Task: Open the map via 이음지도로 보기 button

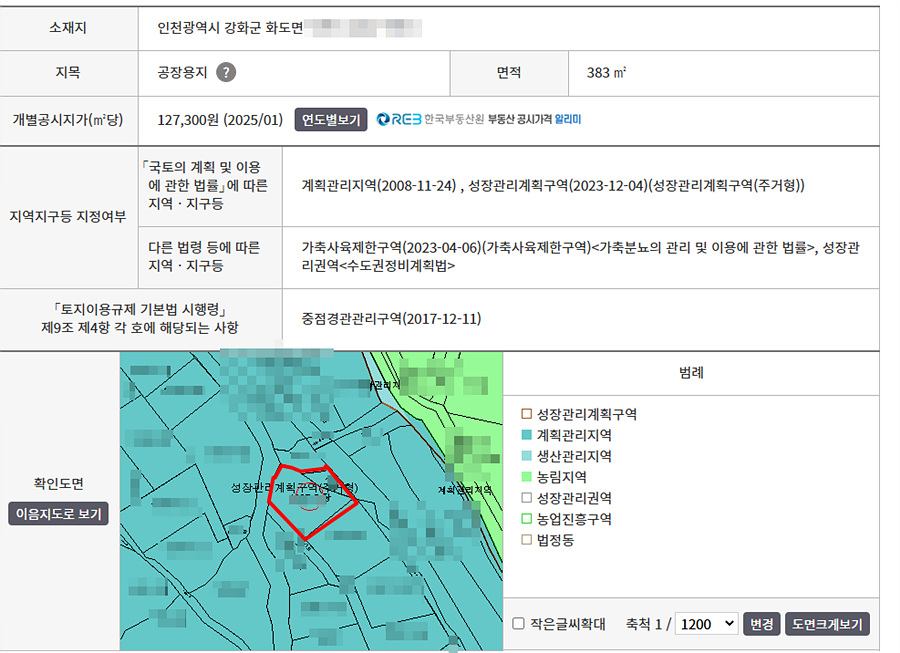Action: click(x=58, y=514)
